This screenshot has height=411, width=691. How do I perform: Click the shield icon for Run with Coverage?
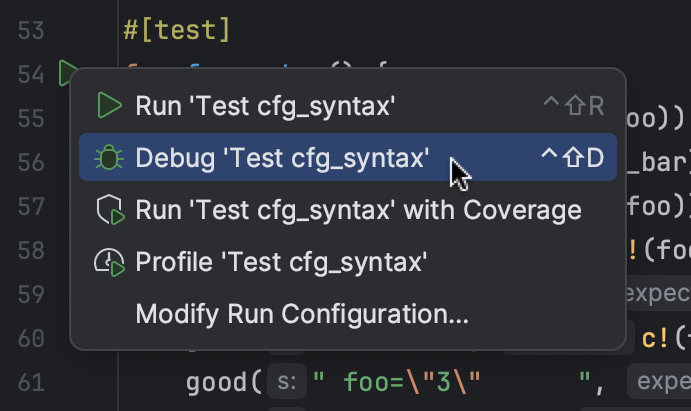point(108,211)
